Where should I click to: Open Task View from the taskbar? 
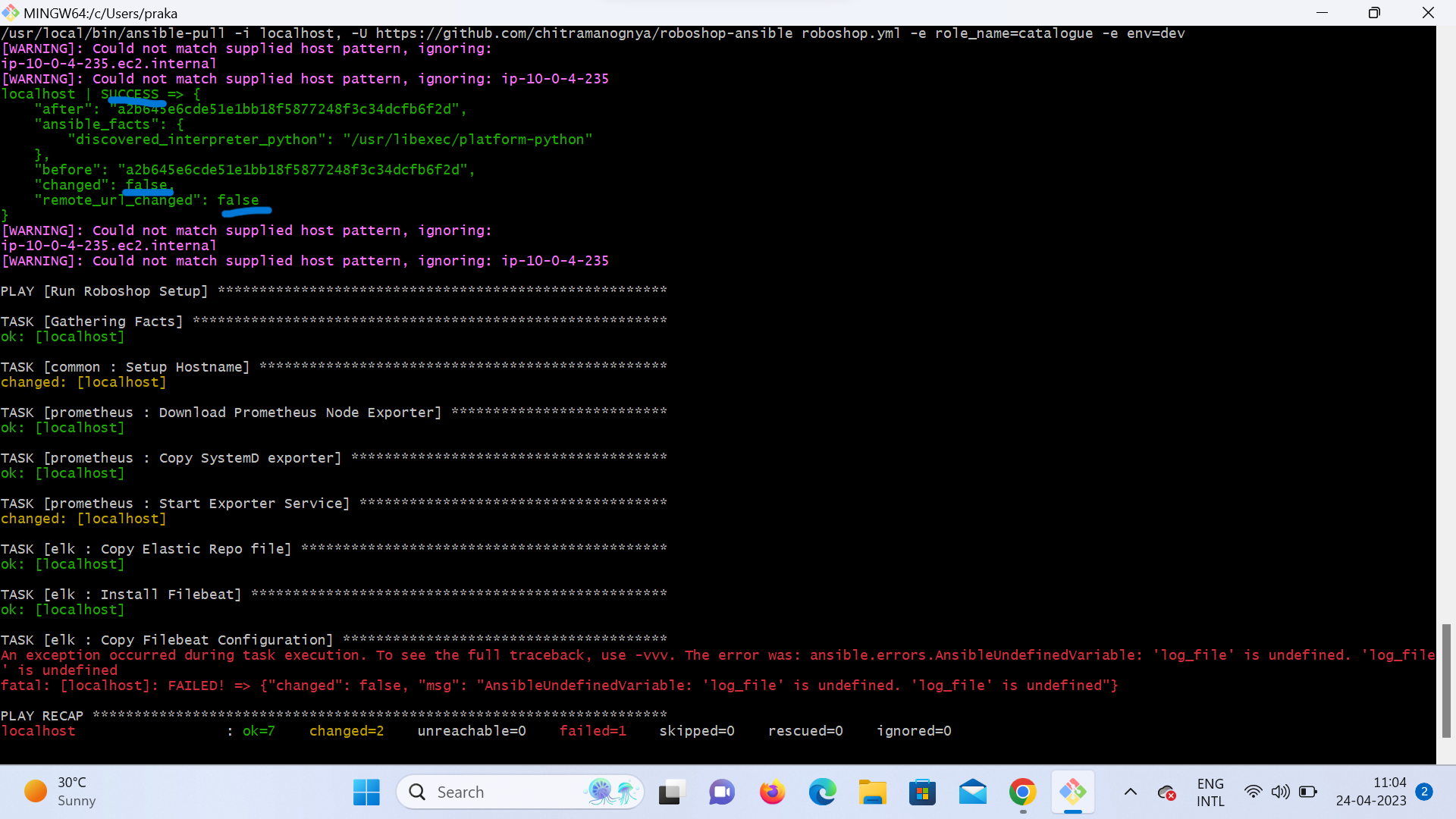[671, 792]
